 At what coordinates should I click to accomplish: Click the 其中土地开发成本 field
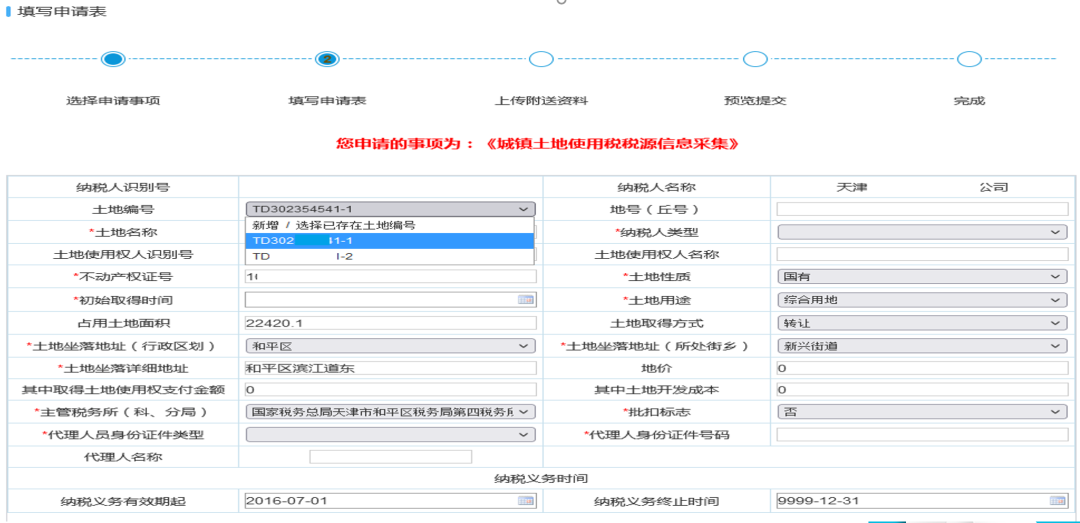(922, 390)
